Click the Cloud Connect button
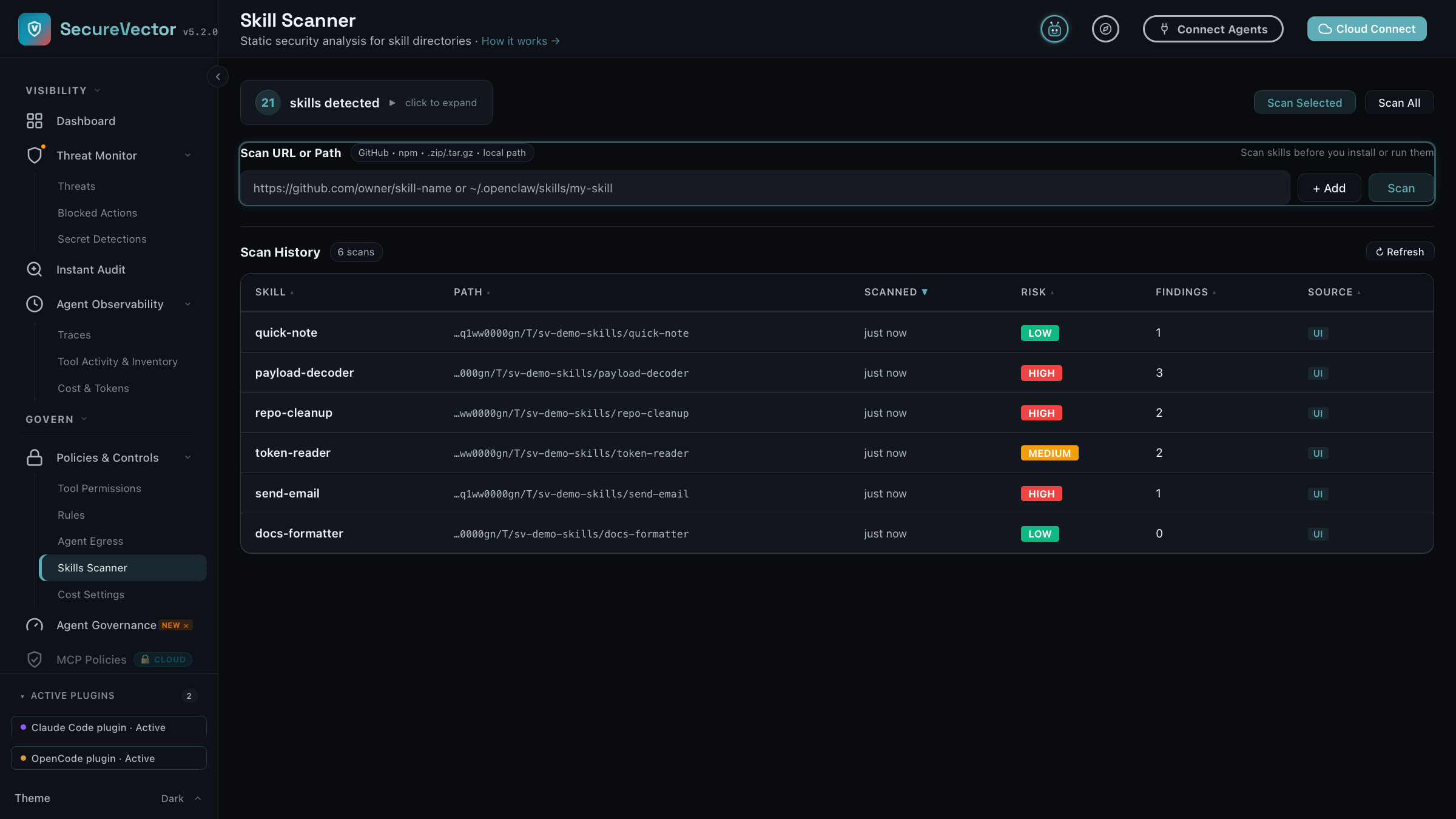Image resolution: width=1456 pixels, height=819 pixels. coord(1367,29)
